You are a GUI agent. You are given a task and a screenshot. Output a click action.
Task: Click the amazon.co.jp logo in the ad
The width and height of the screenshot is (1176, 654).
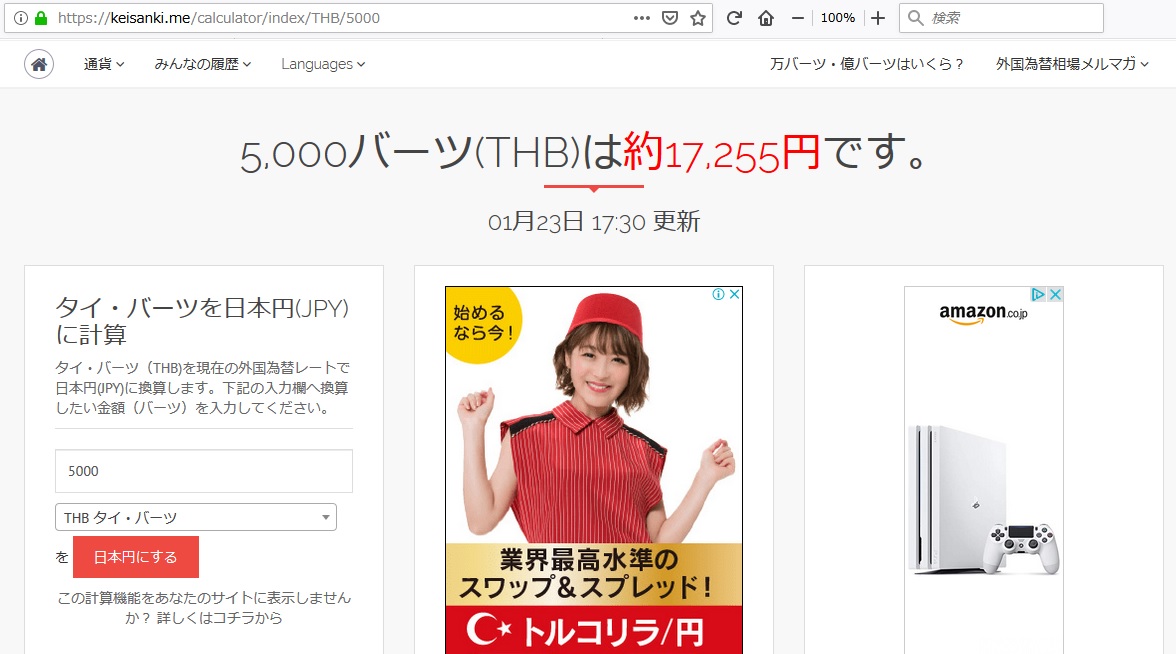(983, 314)
